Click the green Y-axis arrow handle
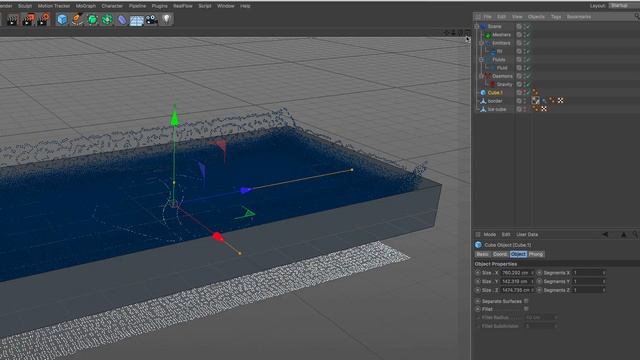Screen dimensions: 640x360 click(175, 118)
